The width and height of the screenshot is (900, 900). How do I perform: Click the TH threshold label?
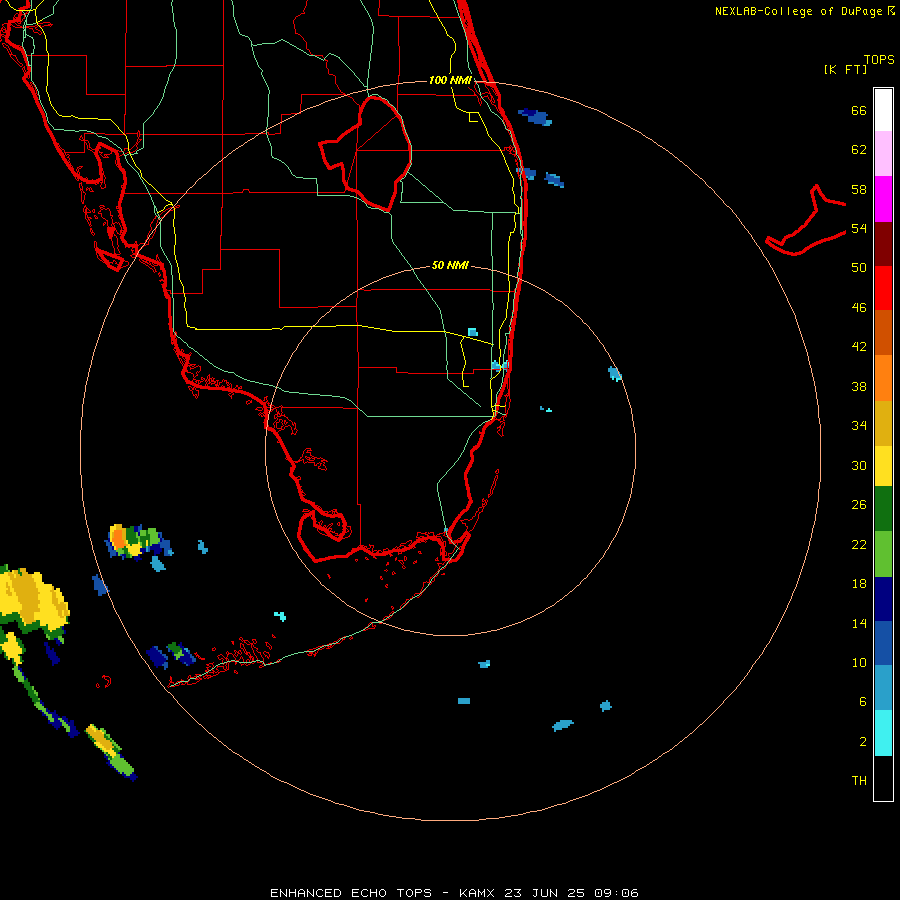(859, 780)
